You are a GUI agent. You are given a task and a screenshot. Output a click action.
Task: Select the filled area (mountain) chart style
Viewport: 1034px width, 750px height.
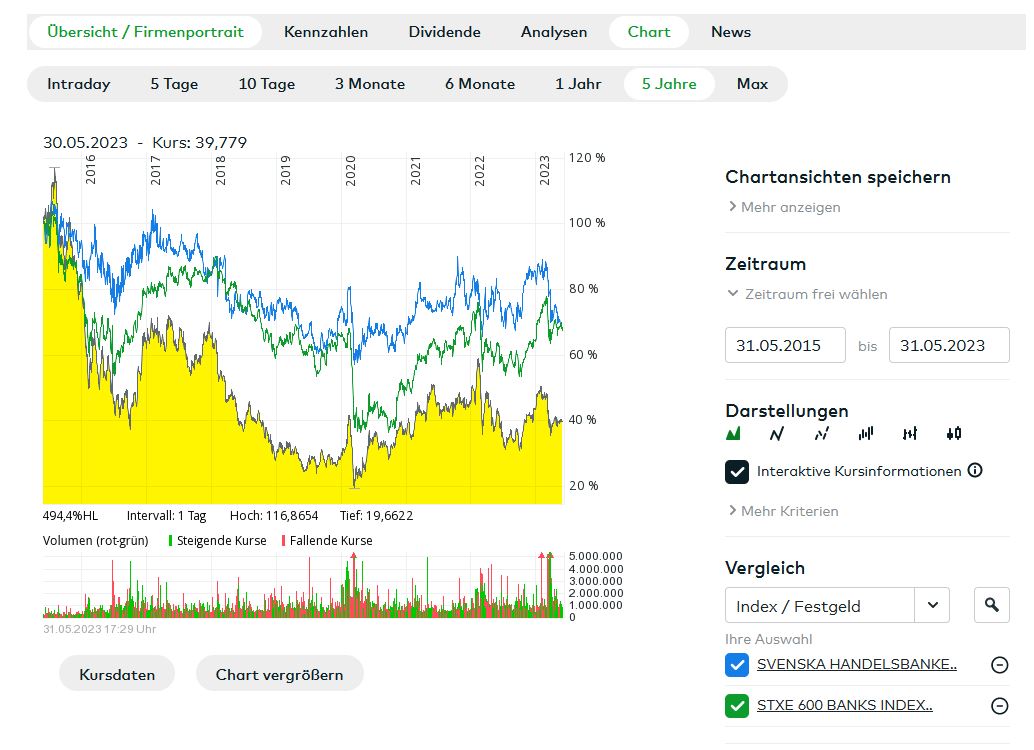[x=733, y=434]
